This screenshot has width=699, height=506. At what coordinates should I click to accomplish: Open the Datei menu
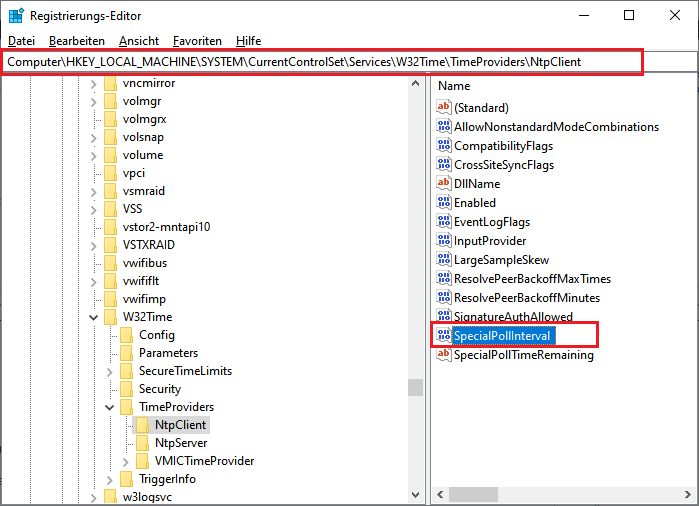click(21, 41)
